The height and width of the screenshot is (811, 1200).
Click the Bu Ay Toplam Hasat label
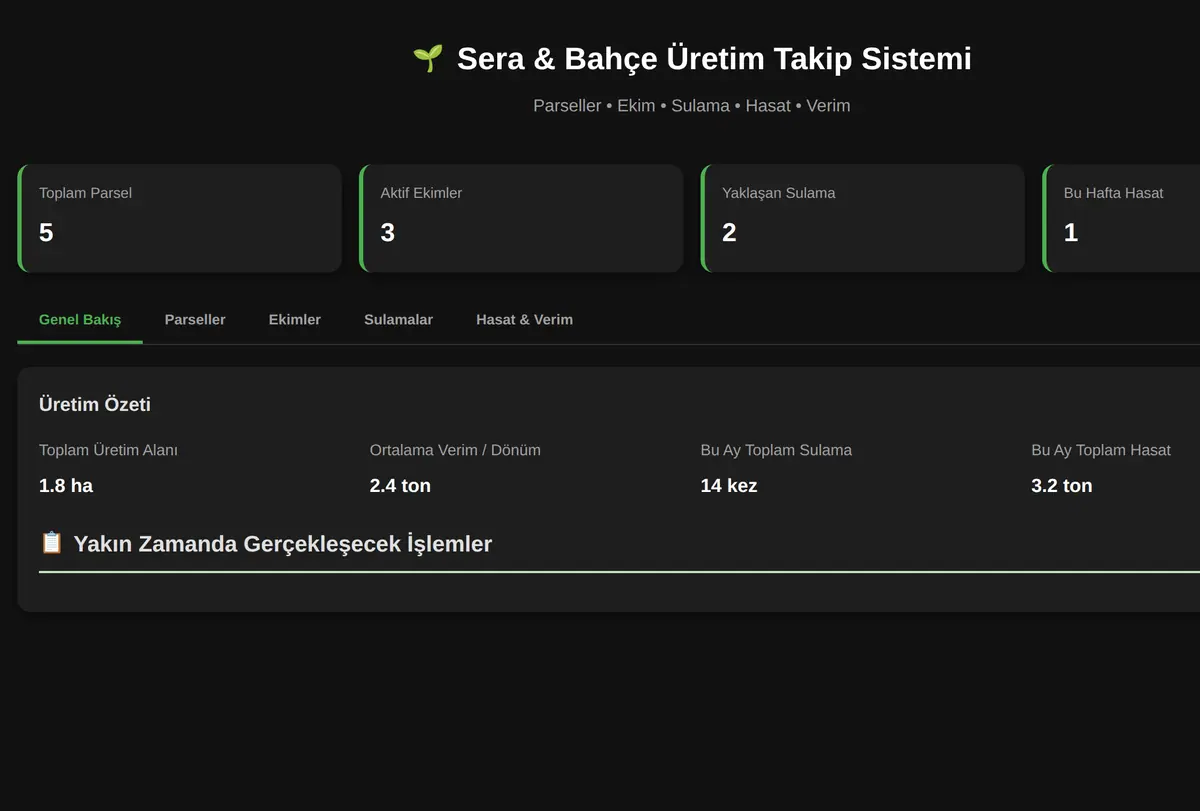[x=1101, y=450]
